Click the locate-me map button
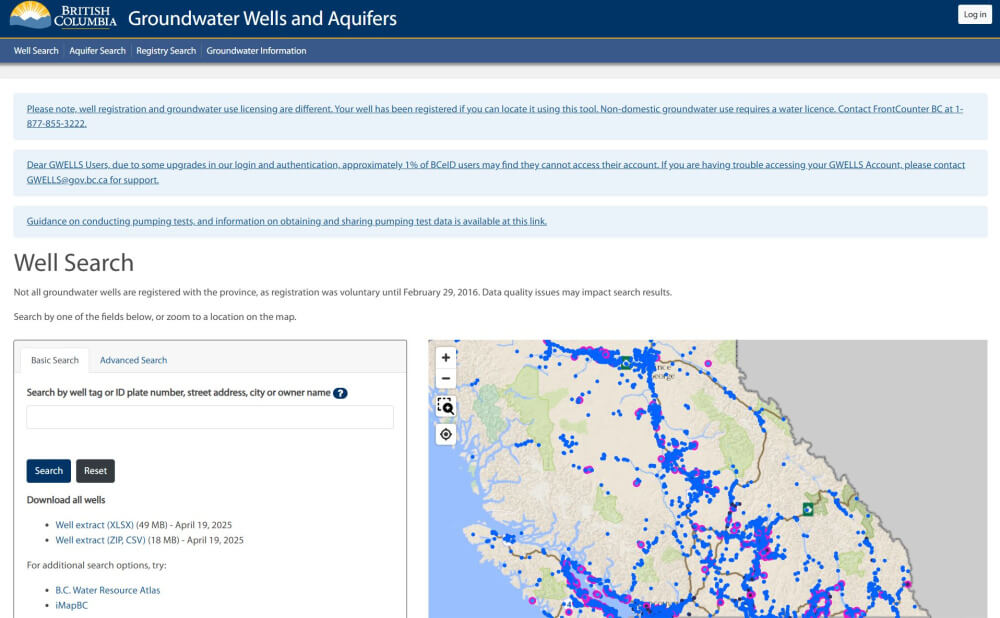 click(446, 434)
